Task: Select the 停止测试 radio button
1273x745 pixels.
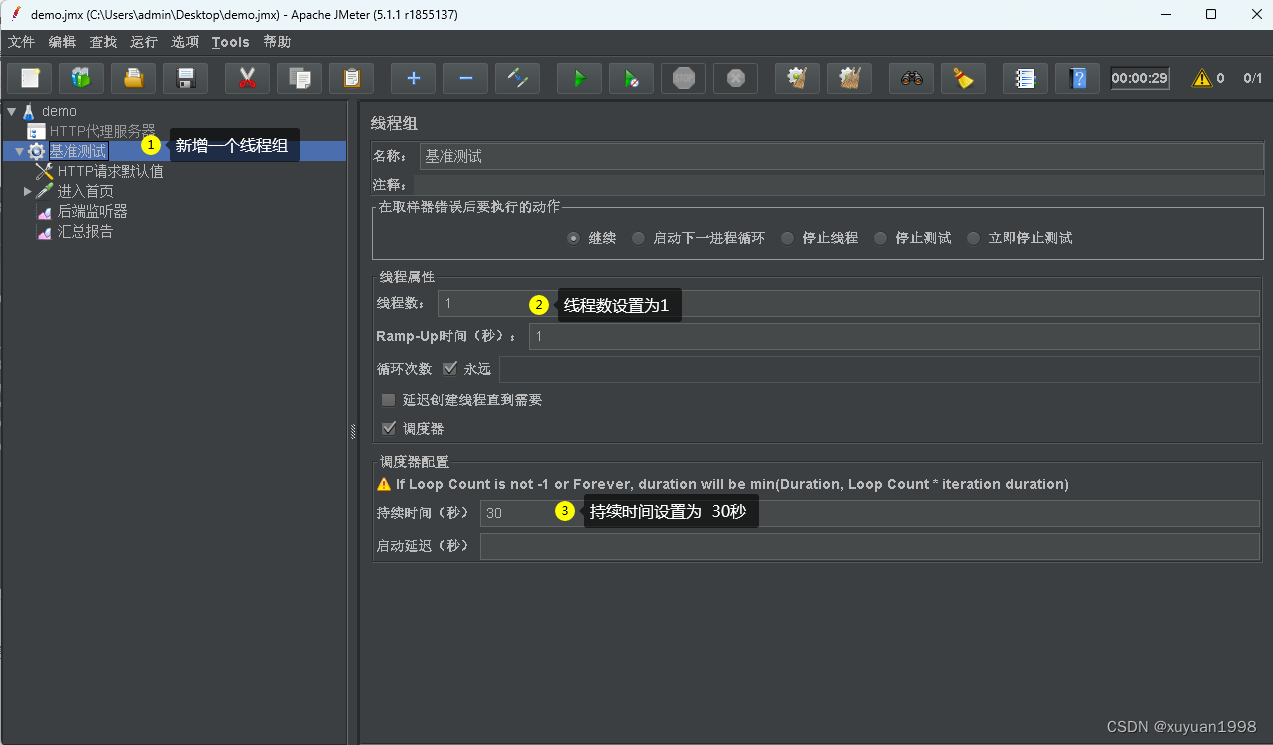Action: (x=880, y=238)
